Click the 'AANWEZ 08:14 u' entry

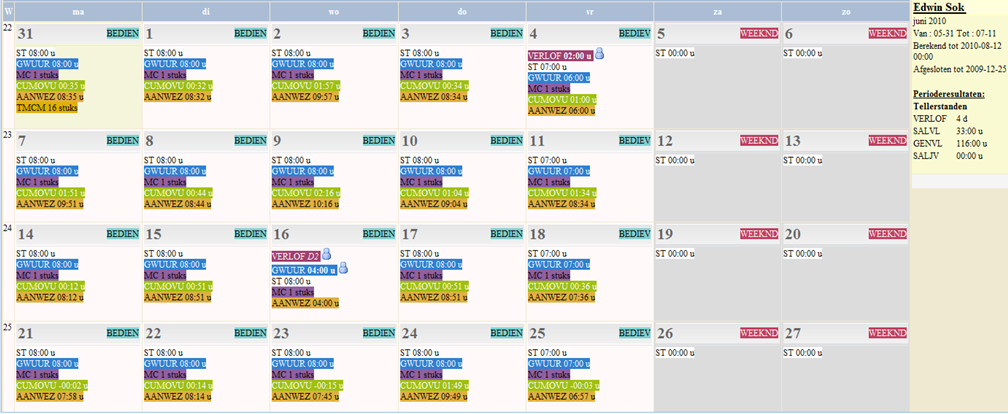click(x=177, y=396)
